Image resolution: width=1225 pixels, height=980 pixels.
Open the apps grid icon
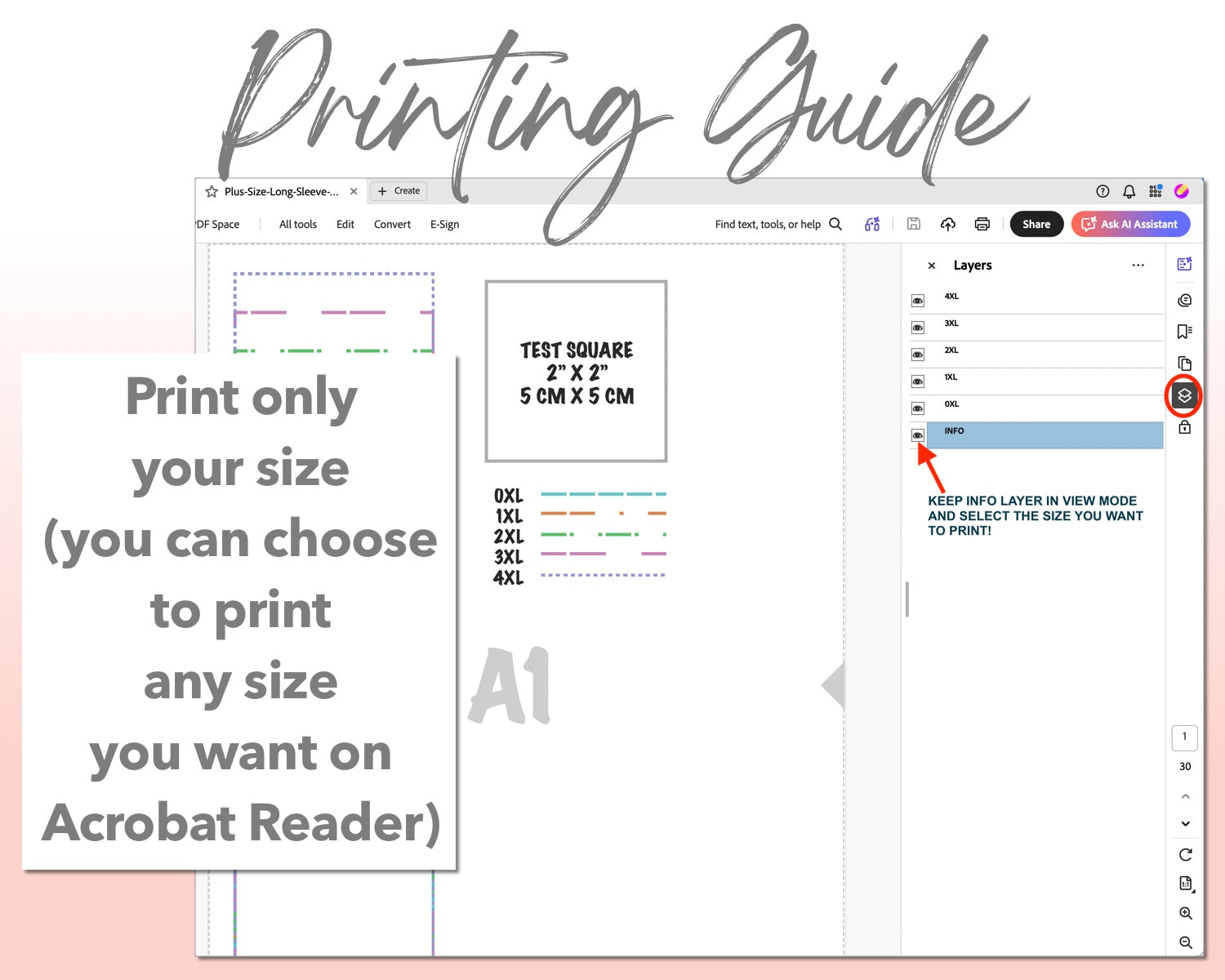pyautogui.click(x=1155, y=191)
